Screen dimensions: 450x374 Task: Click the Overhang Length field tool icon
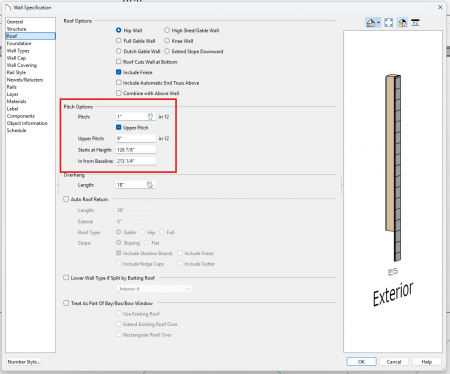coord(150,184)
